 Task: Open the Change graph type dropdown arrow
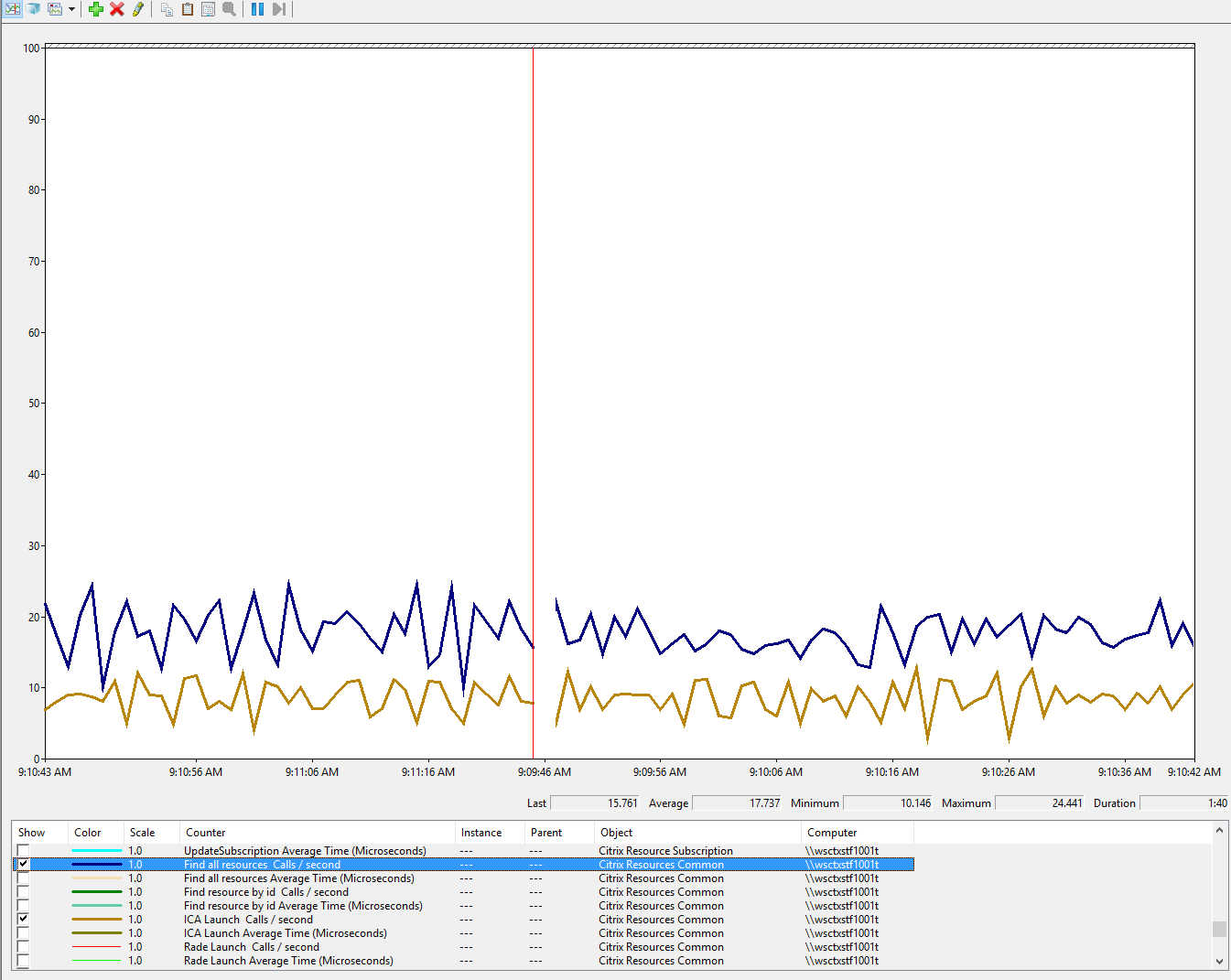pyautogui.click(x=71, y=9)
